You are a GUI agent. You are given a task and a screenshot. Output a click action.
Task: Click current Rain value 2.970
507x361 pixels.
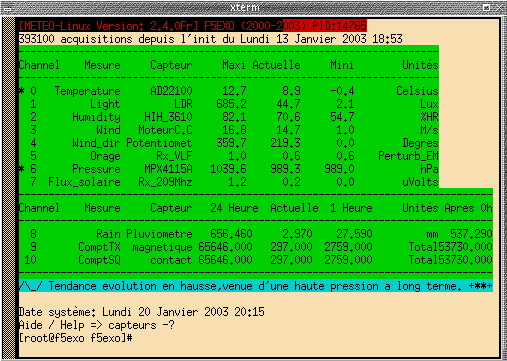[297, 234]
